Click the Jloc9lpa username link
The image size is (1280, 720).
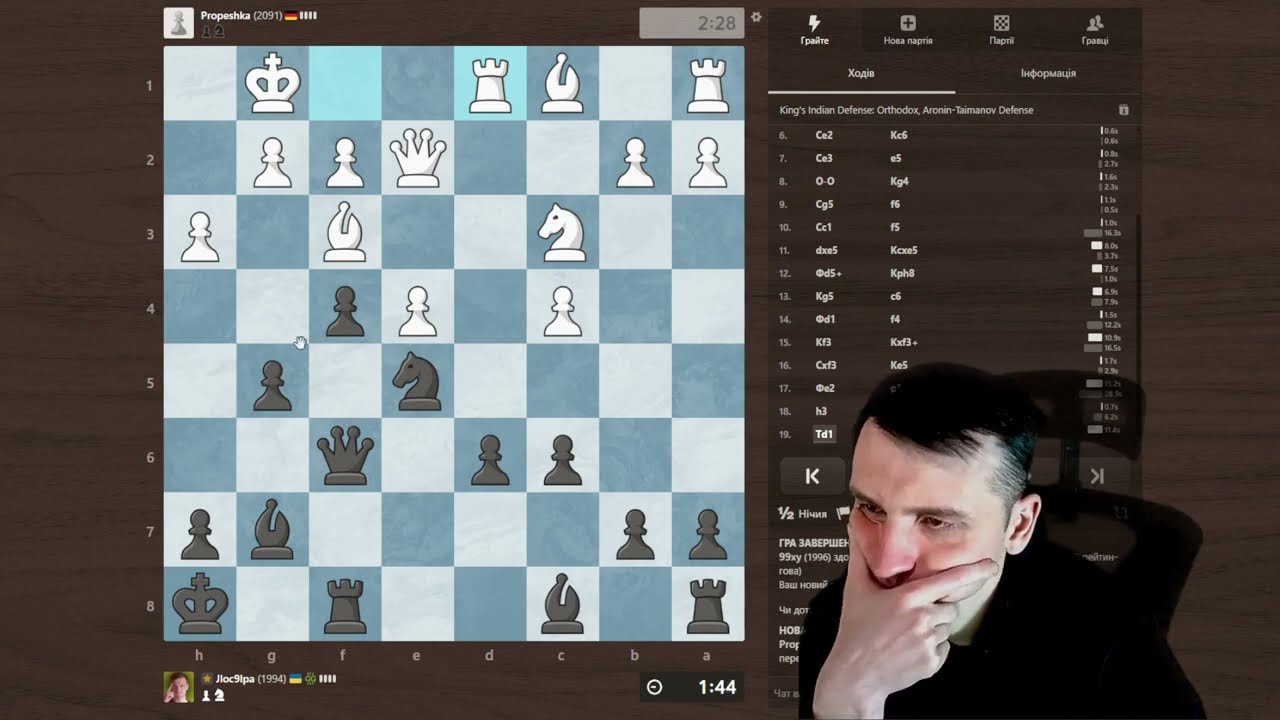pos(236,679)
